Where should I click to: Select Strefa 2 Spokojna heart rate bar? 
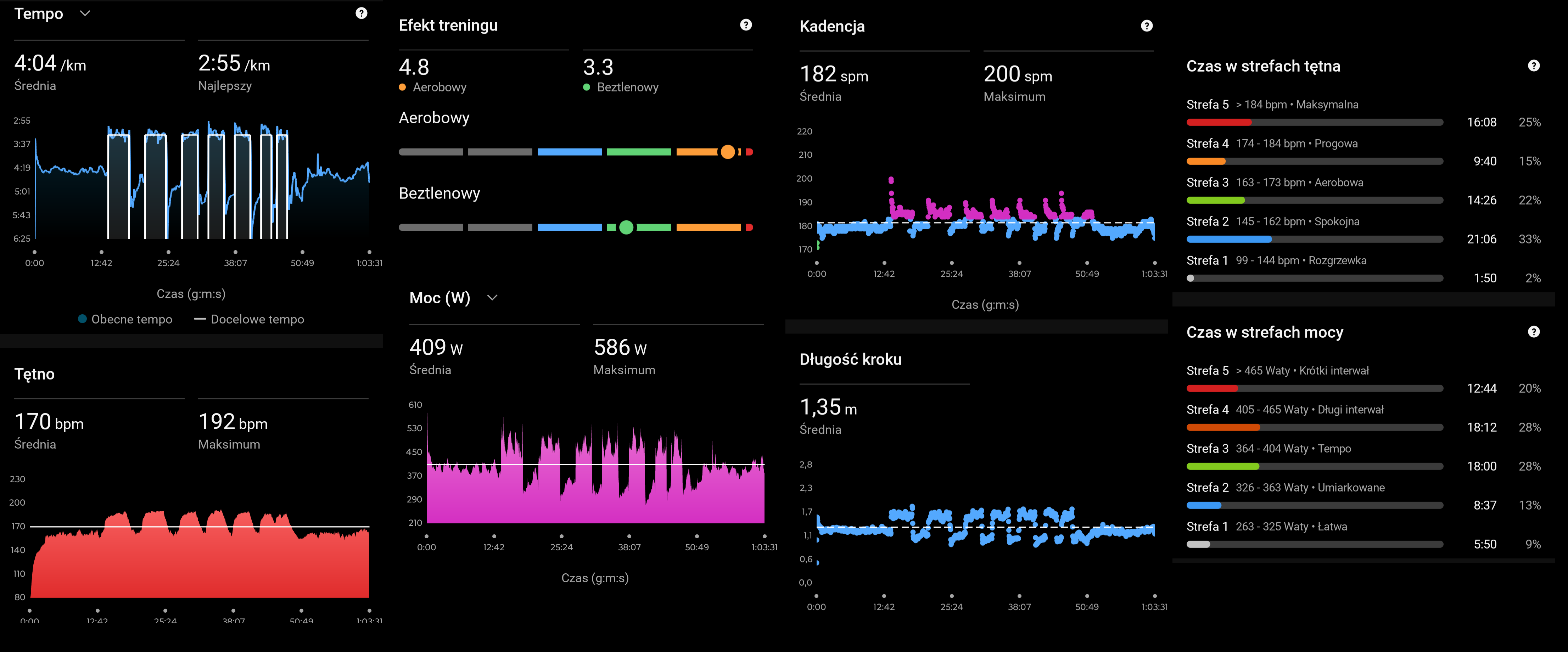click(1314, 239)
